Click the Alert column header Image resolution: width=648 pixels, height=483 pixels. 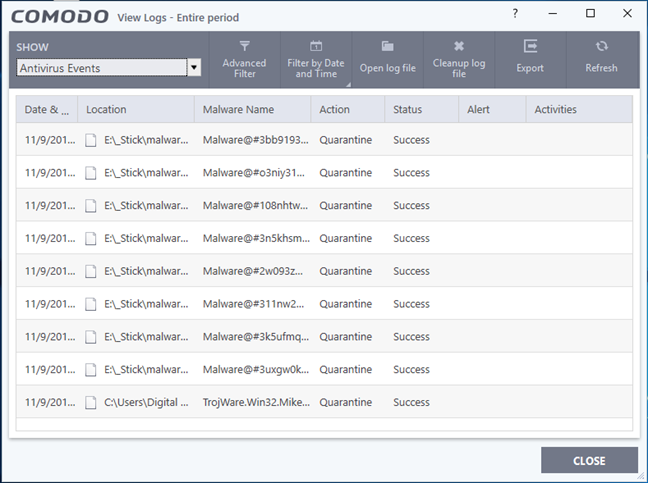(492, 109)
